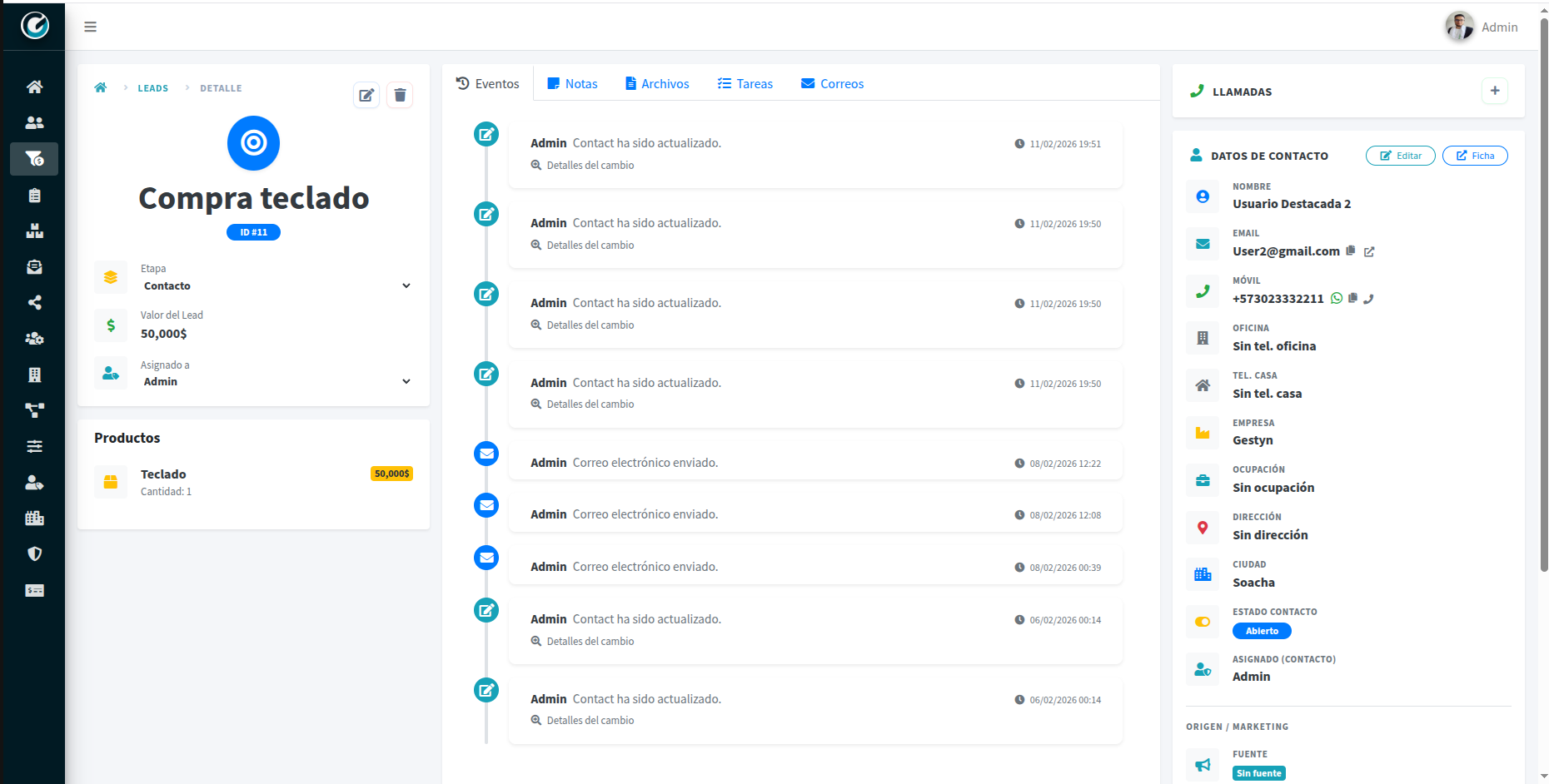
Task: Click the LEADS breadcrumb link
Action: [x=153, y=88]
